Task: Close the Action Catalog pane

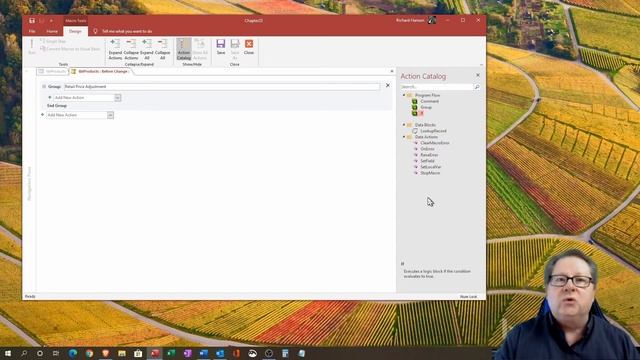Action: pyautogui.click(x=478, y=75)
